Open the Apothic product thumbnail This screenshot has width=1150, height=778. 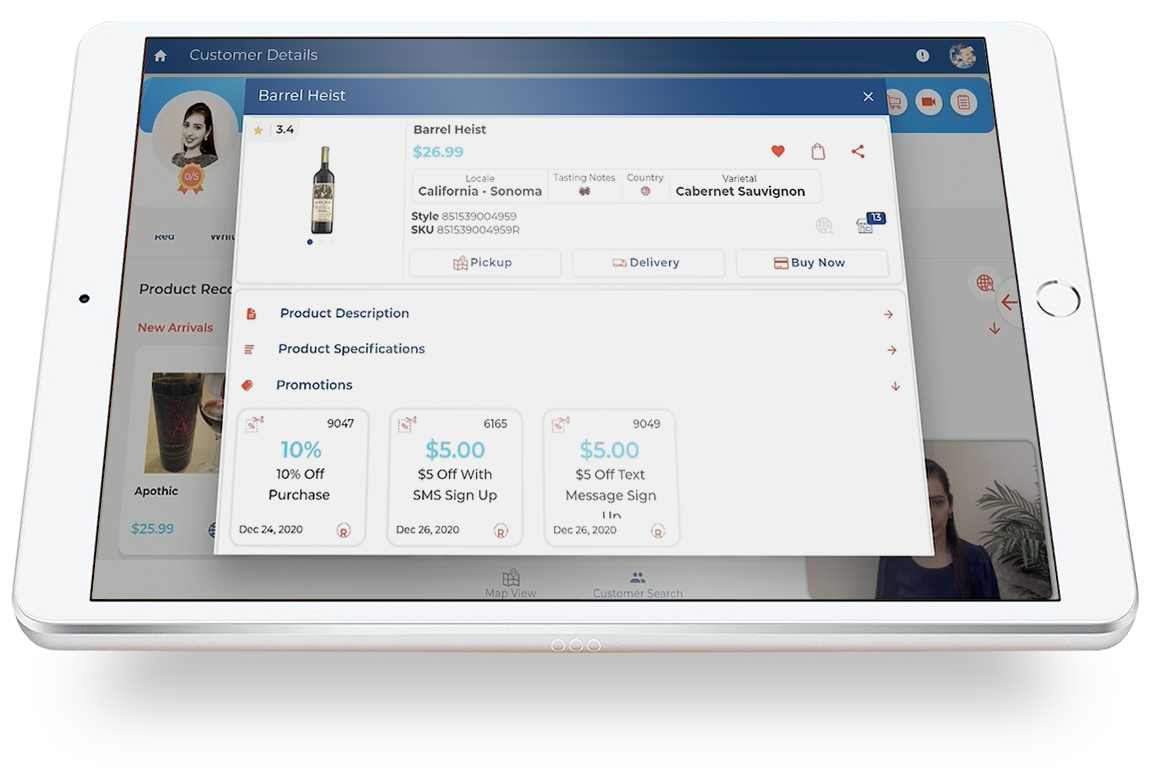183,422
